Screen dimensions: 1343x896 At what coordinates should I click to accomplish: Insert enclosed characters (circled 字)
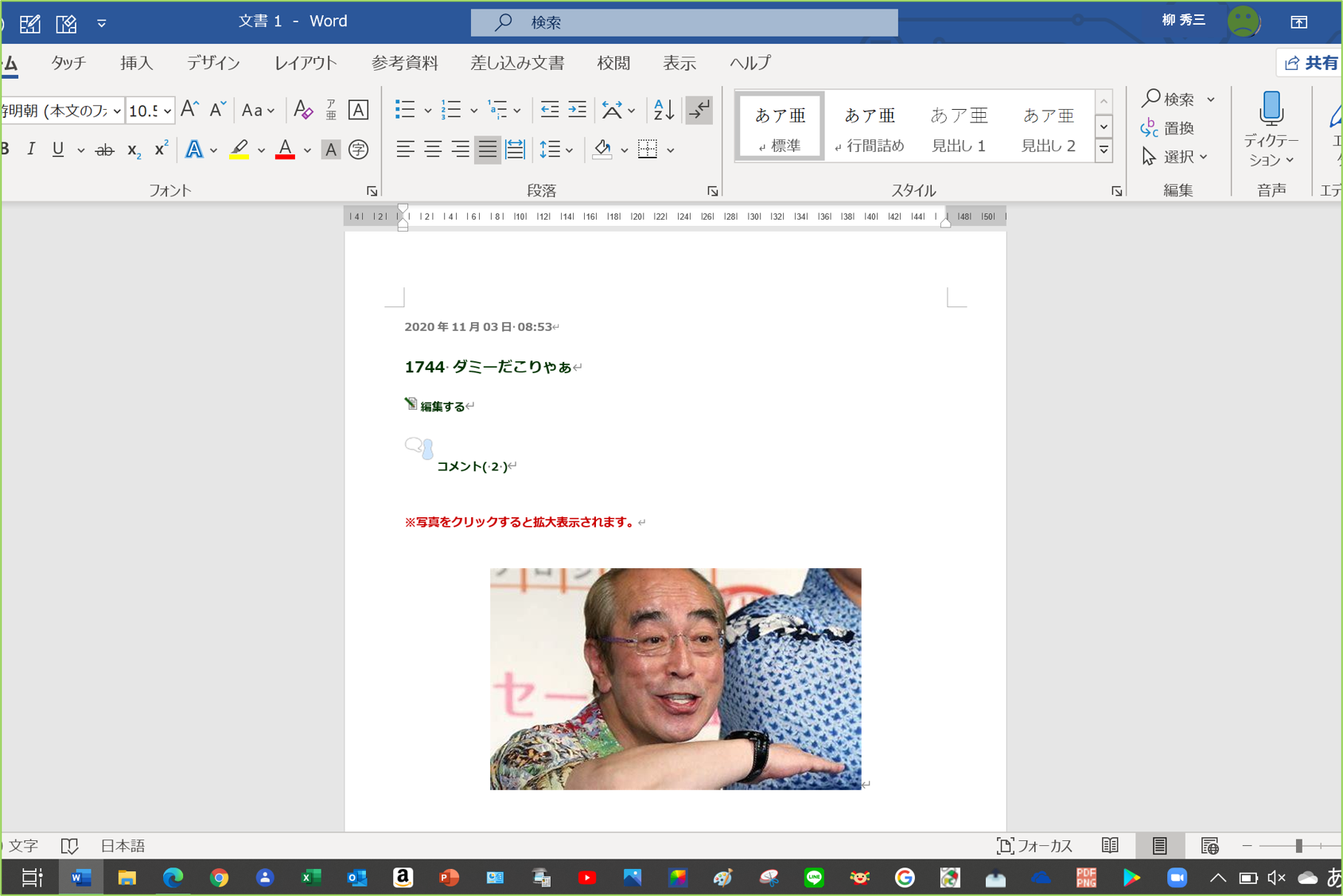click(x=359, y=150)
